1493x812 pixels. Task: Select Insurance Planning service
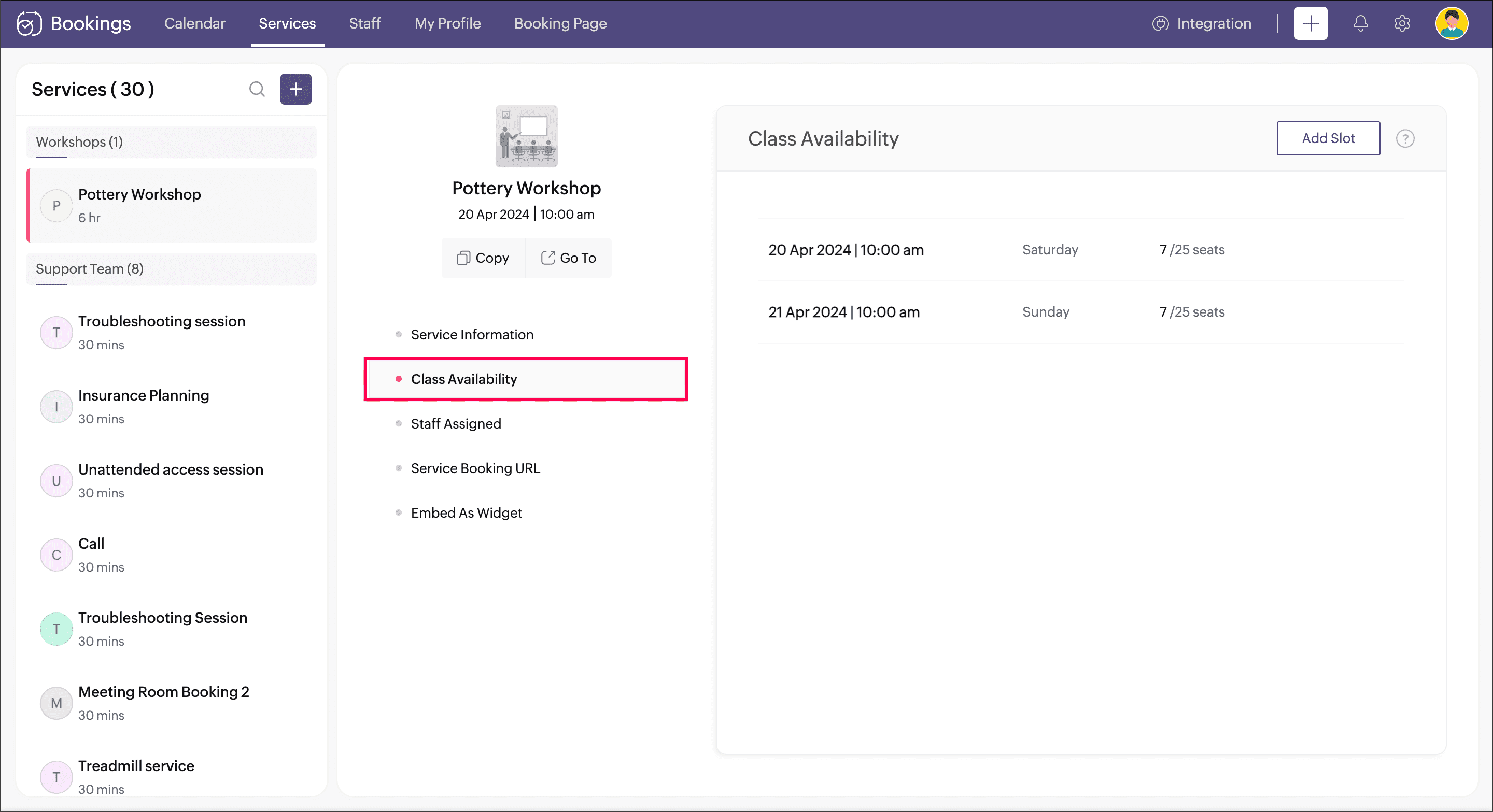point(172,407)
